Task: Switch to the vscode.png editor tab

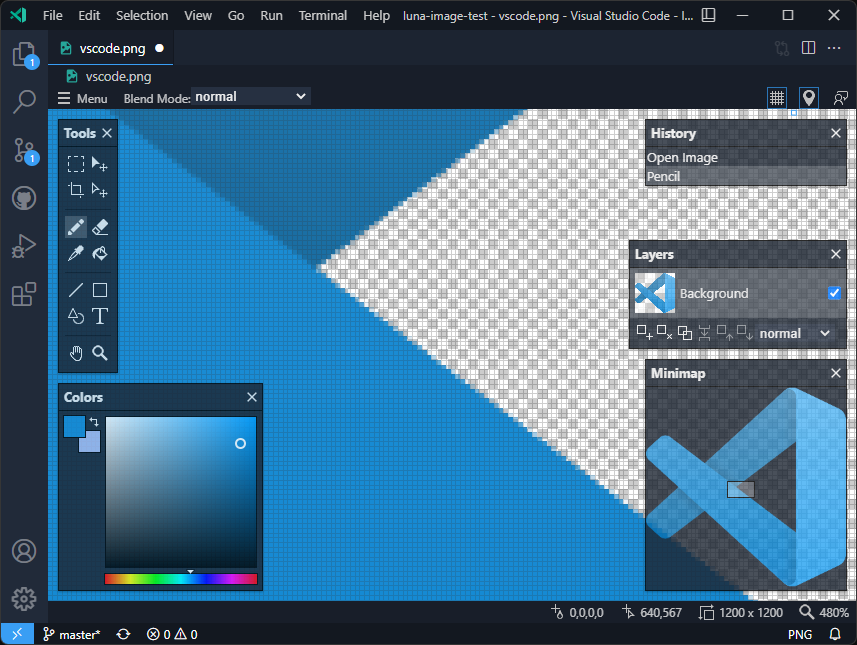Action: [x=111, y=48]
